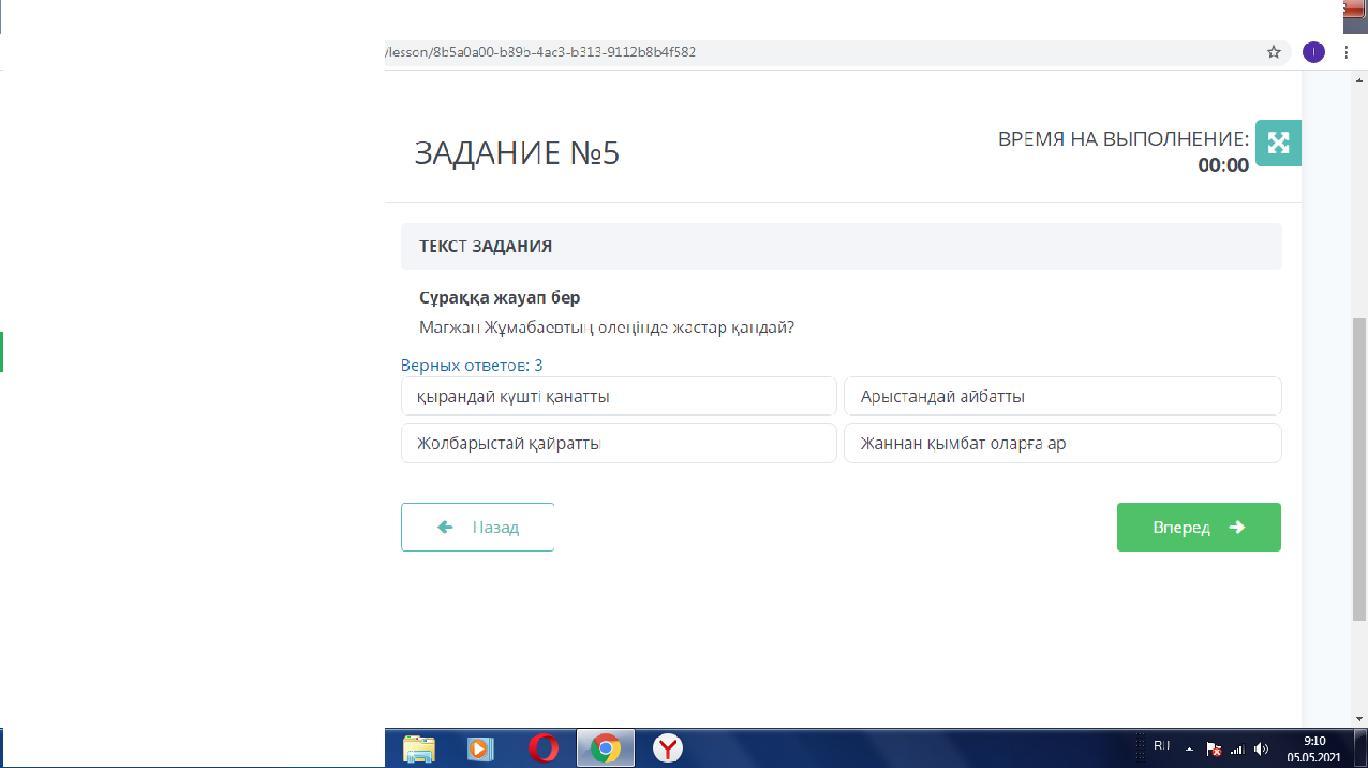This screenshot has width=1368, height=768.
Task: Open the Action Center flag icon
Action: (x=1213, y=749)
